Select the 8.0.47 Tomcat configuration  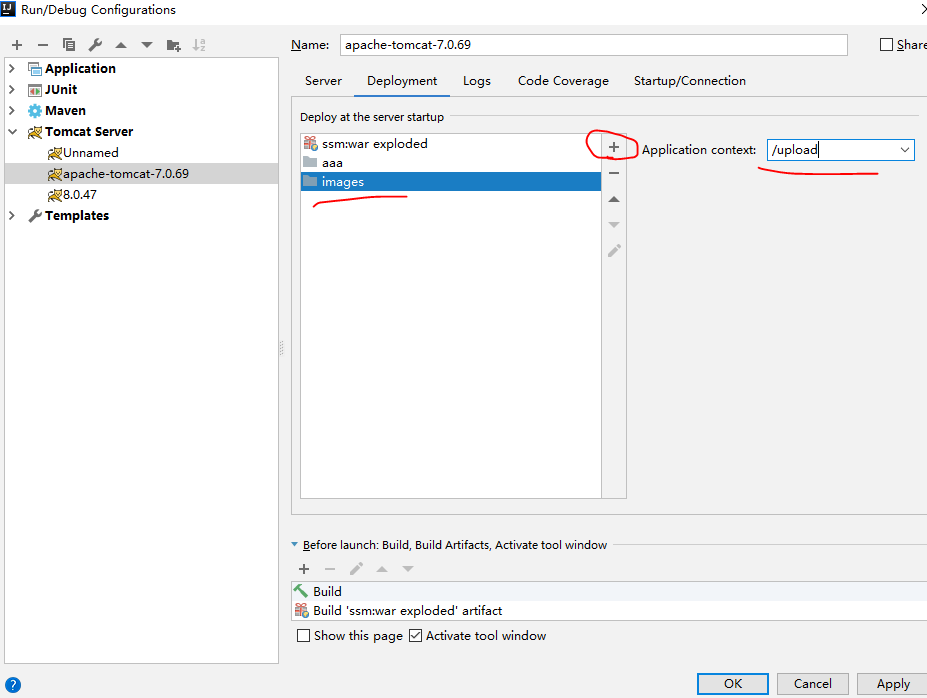(x=73, y=195)
